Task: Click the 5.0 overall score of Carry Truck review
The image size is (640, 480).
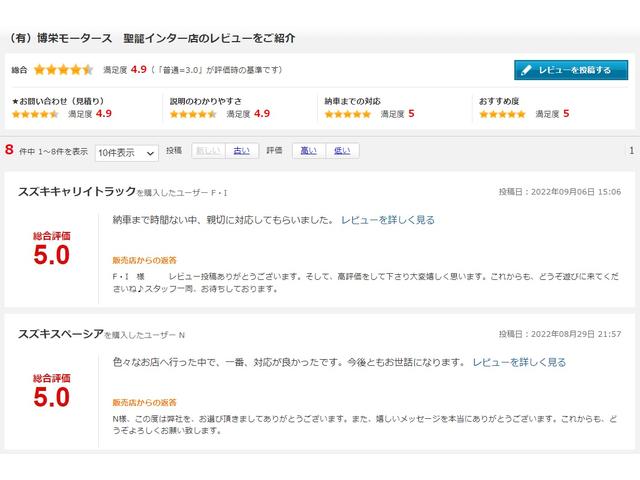Action: click(51, 254)
